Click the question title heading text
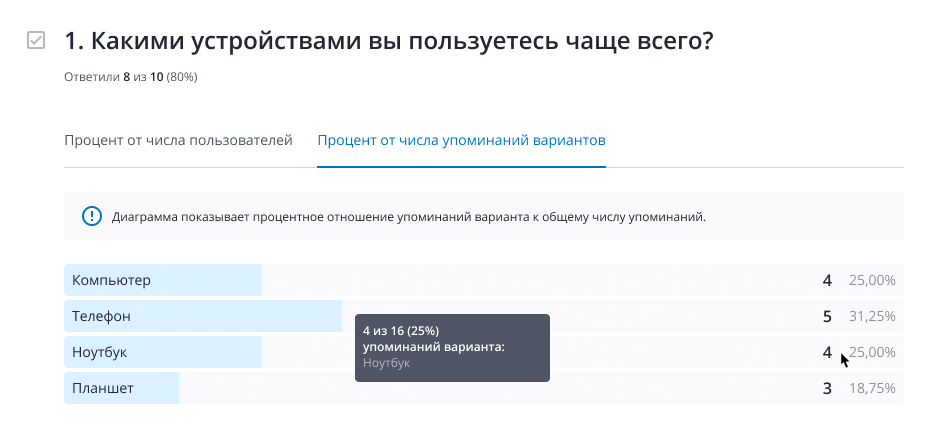This screenshot has width=928, height=436. coord(389,41)
